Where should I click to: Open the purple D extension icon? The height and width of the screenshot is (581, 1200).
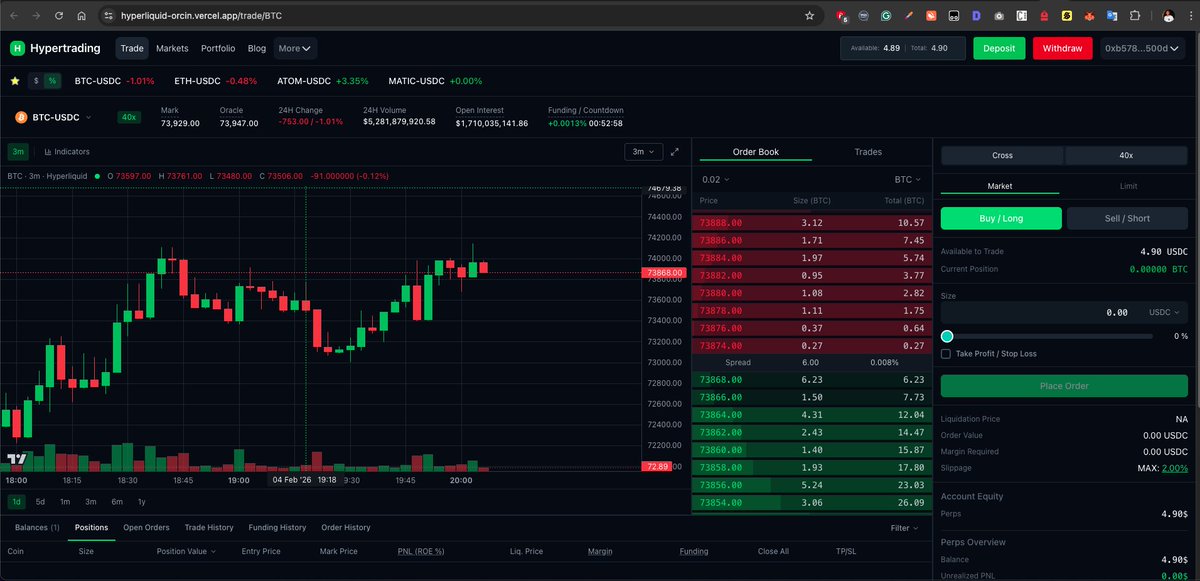[x=976, y=16]
